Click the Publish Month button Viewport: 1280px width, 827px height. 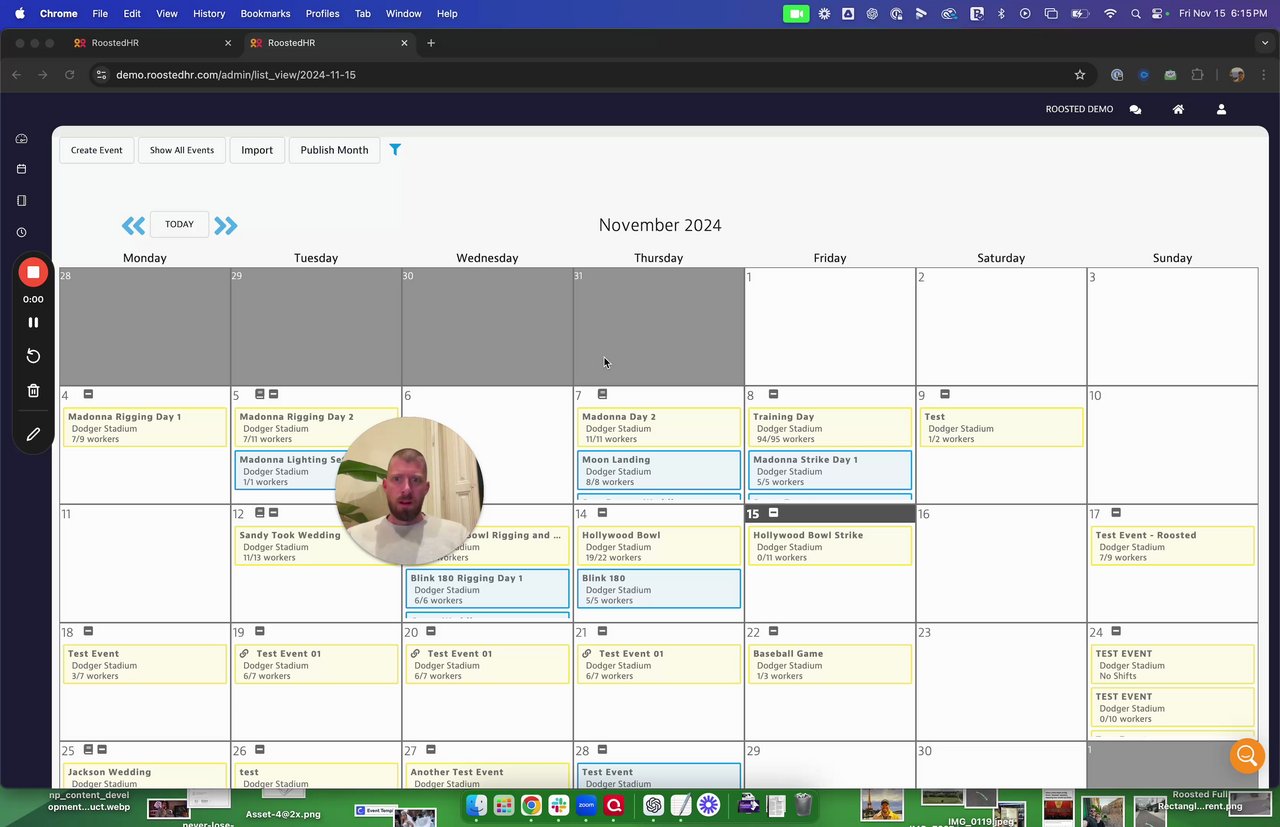point(334,150)
